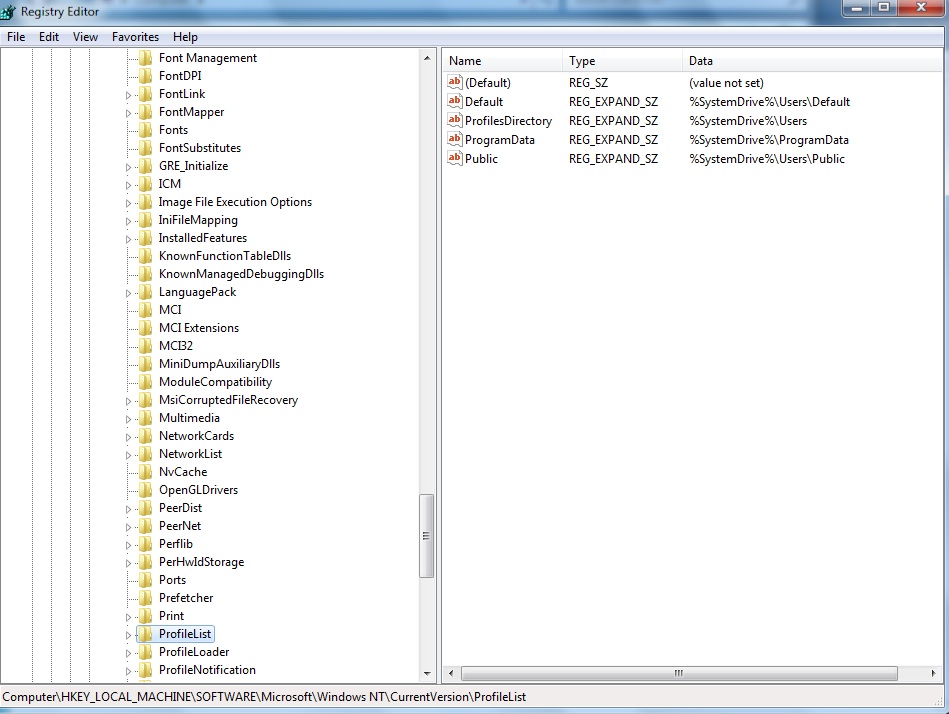Select the Perflib key

pyautogui.click(x=176, y=544)
